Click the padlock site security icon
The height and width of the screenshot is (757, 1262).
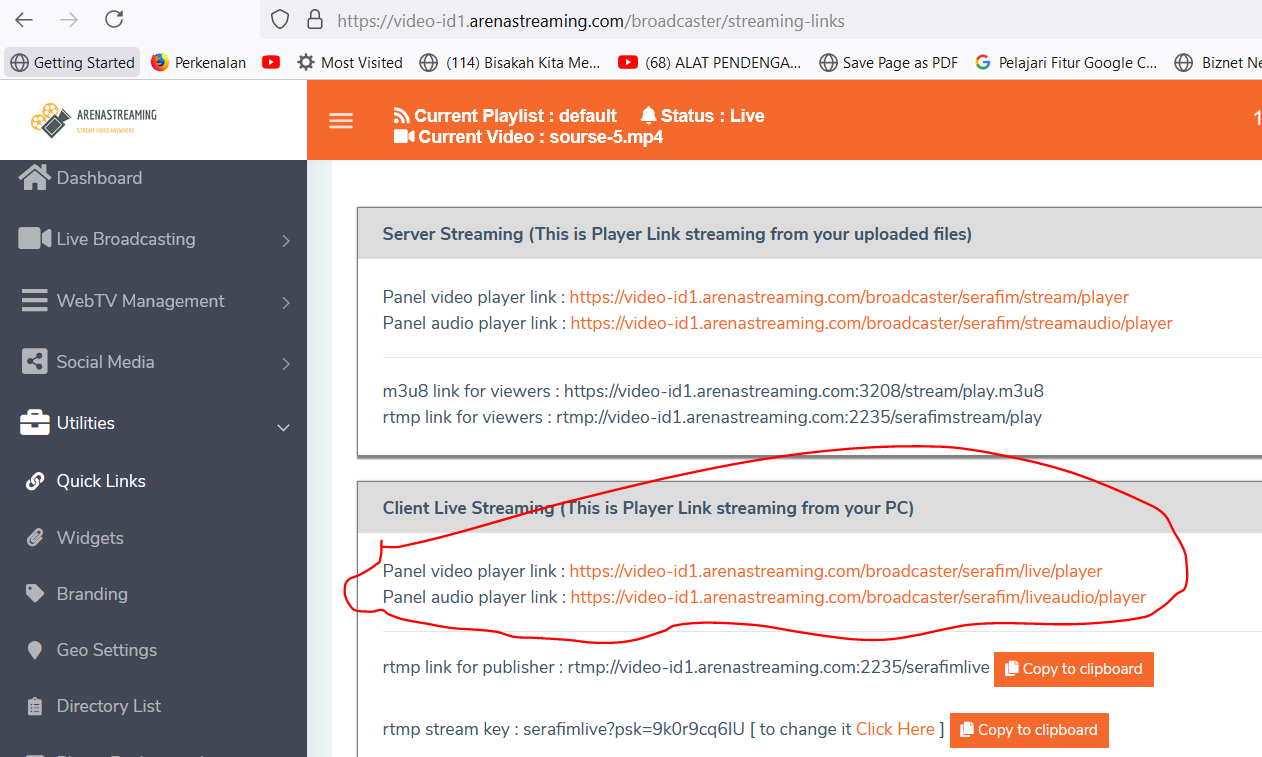tap(315, 20)
